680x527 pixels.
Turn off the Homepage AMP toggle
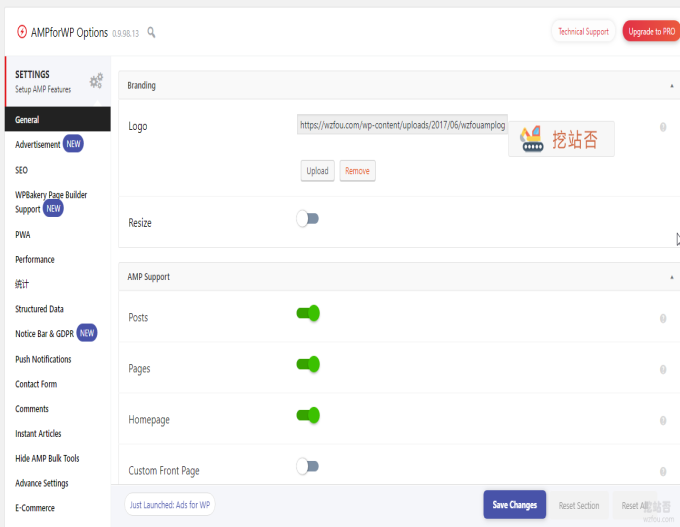(x=308, y=416)
